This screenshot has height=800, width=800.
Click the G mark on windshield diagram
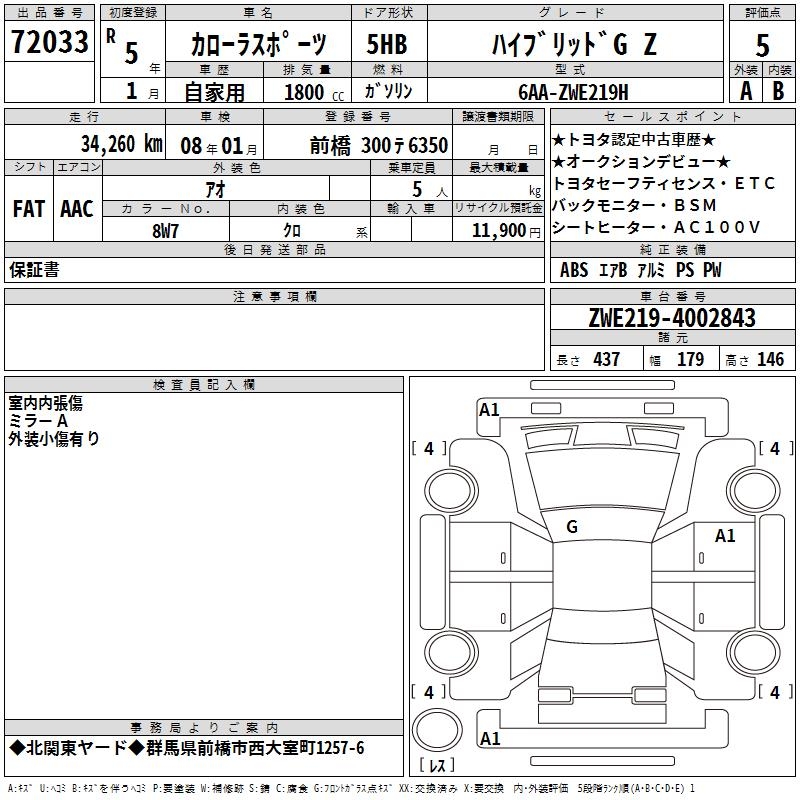tap(572, 527)
